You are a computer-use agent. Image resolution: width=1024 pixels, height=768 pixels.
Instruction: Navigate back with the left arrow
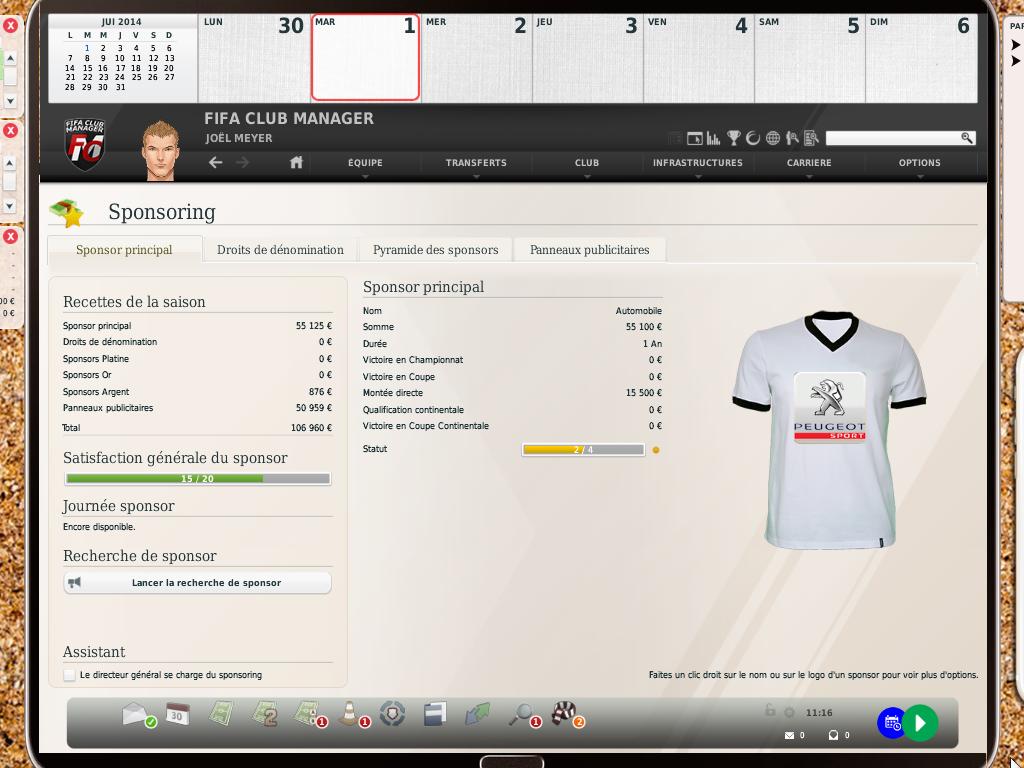pos(216,162)
